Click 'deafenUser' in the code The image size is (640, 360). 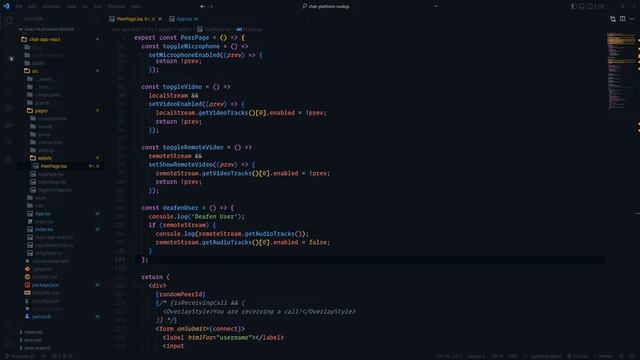180,208
